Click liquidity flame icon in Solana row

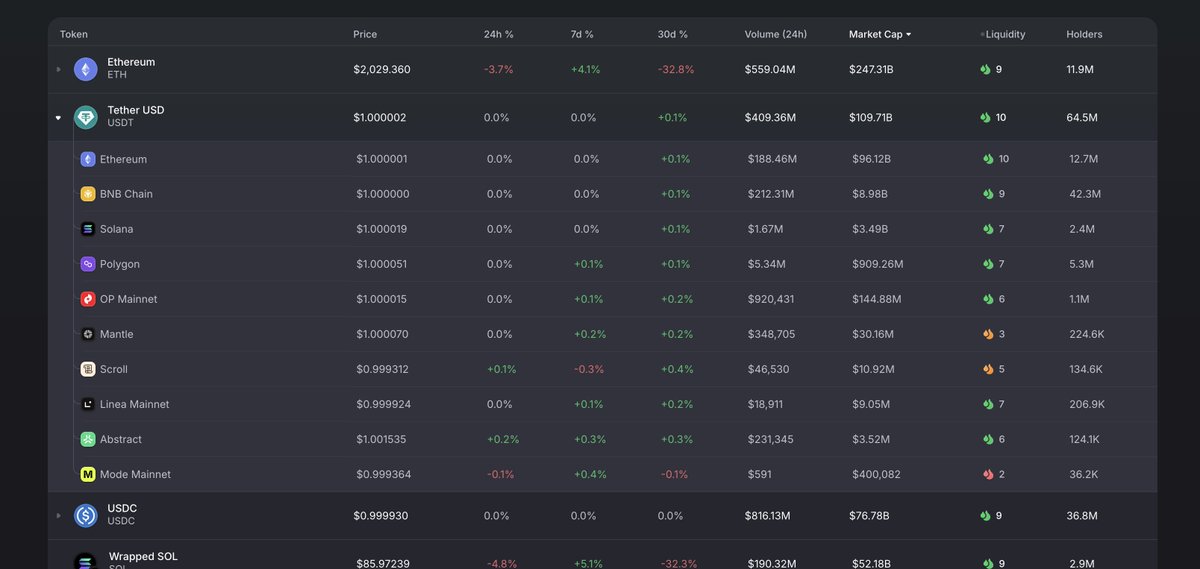988,229
